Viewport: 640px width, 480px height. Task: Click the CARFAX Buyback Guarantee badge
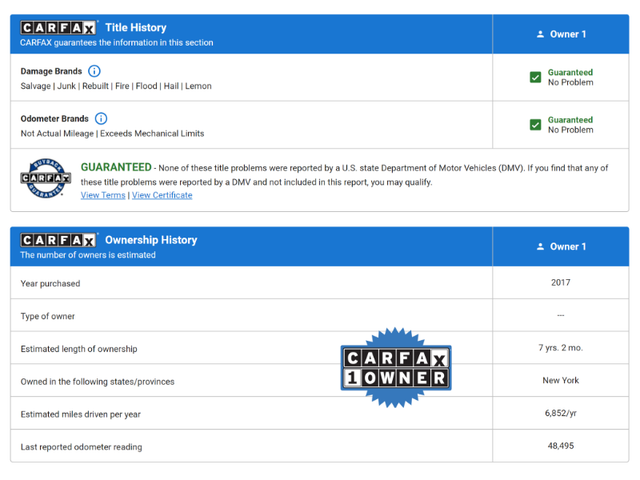tap(46, 178)
